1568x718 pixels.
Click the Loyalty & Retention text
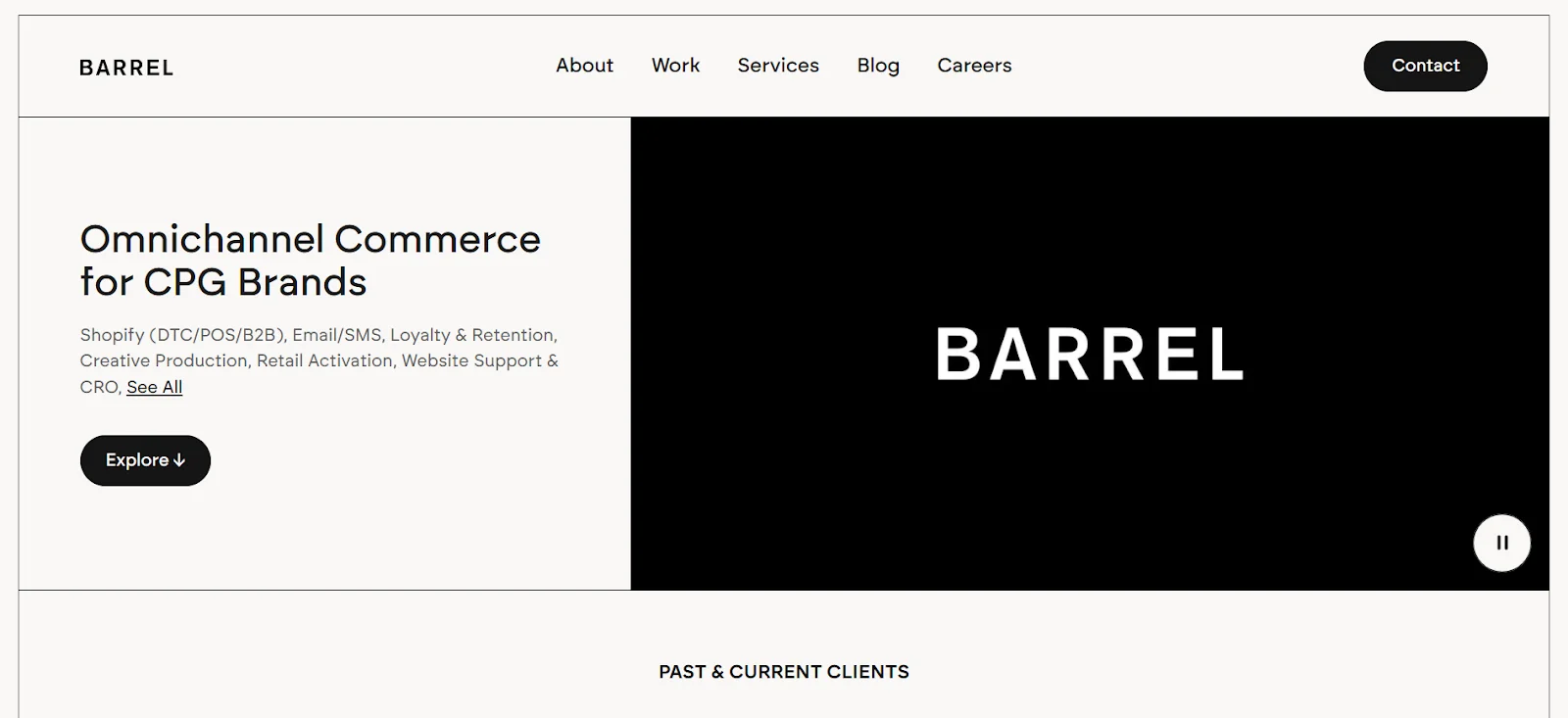472,335
